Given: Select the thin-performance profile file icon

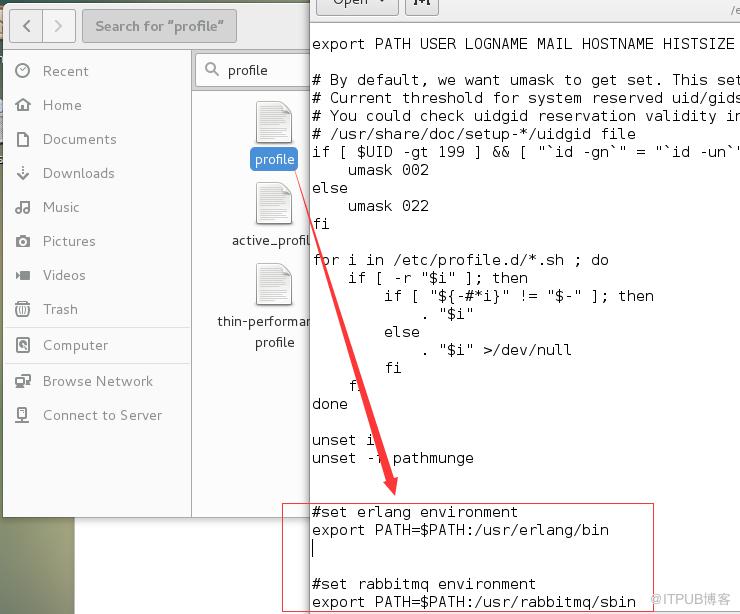Looking at the screenshot, I should 274,284.
